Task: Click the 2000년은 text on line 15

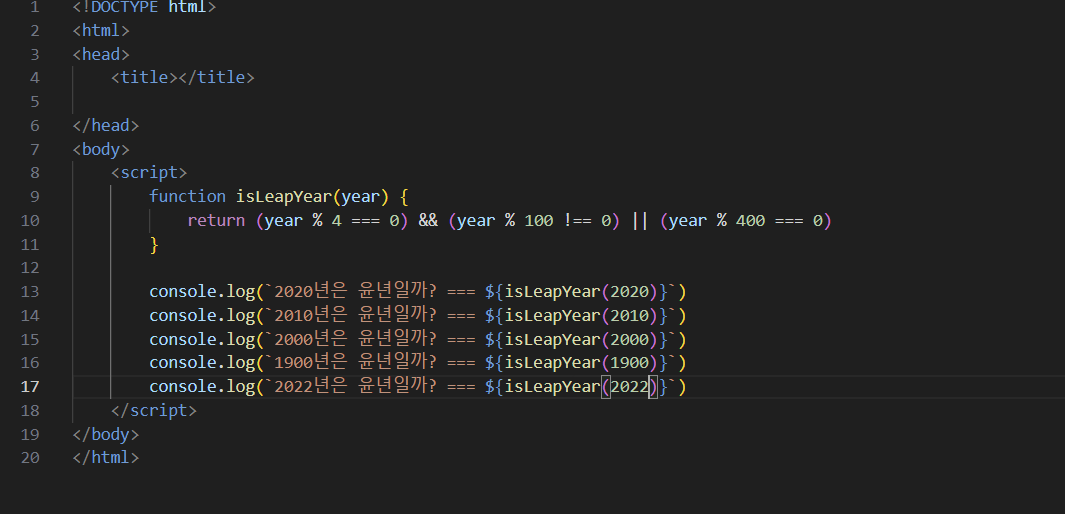Action: coord(311,339)
